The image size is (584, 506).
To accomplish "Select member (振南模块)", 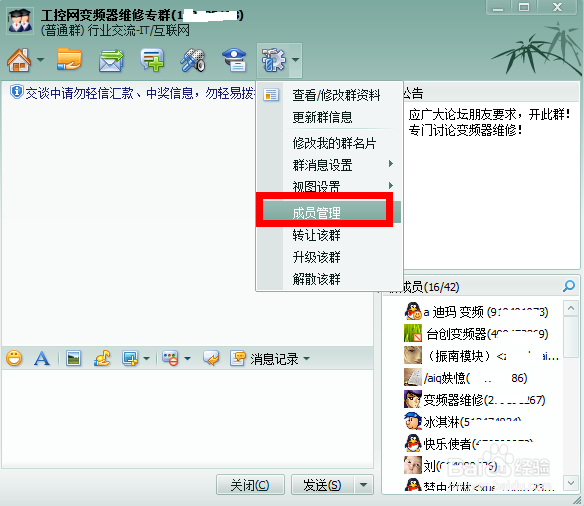I will [x=481, y=356].
